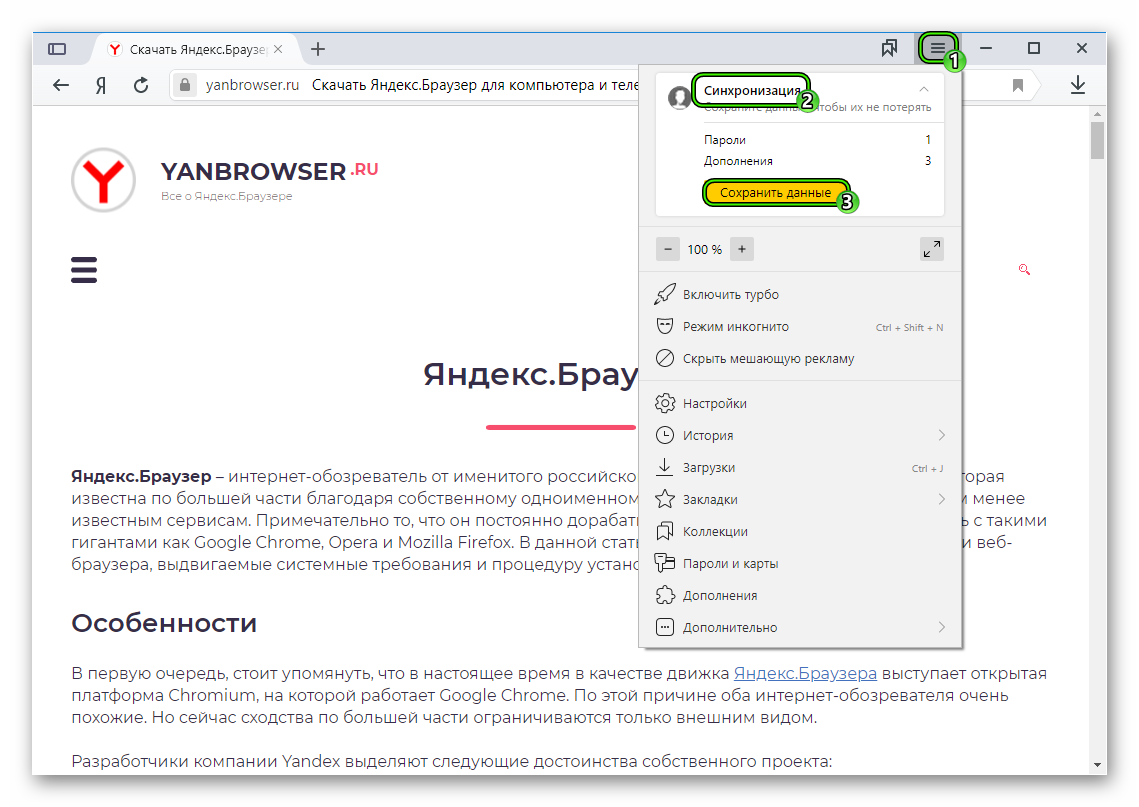Open Пароли и карты
Image resolution: width=1139 pixels, height=807 pixels.
coord(800,563)
